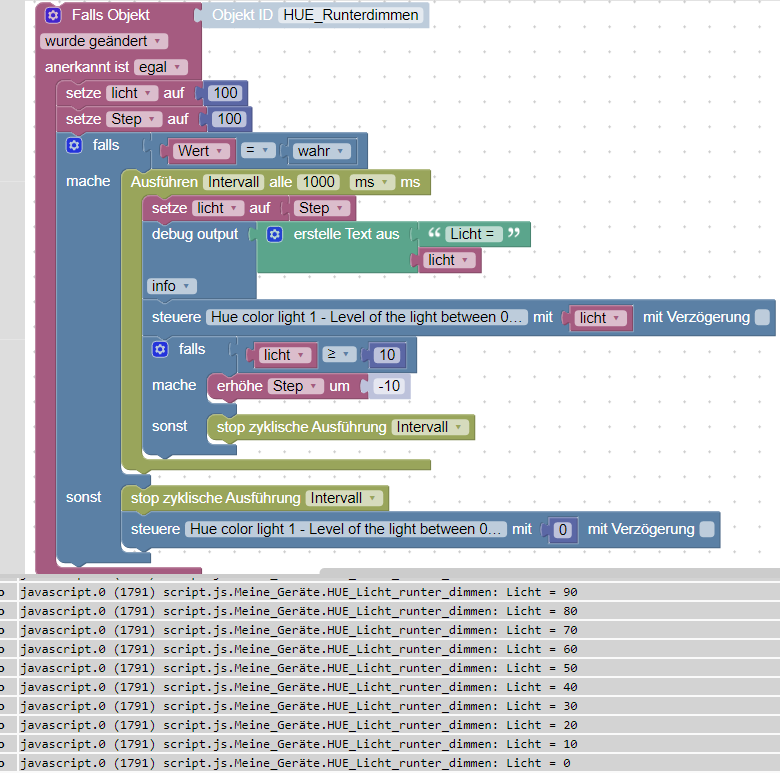Click Objekt ID field HUE_Runterdimmen
The image size is (780, 773).
[x=351, y=15]
